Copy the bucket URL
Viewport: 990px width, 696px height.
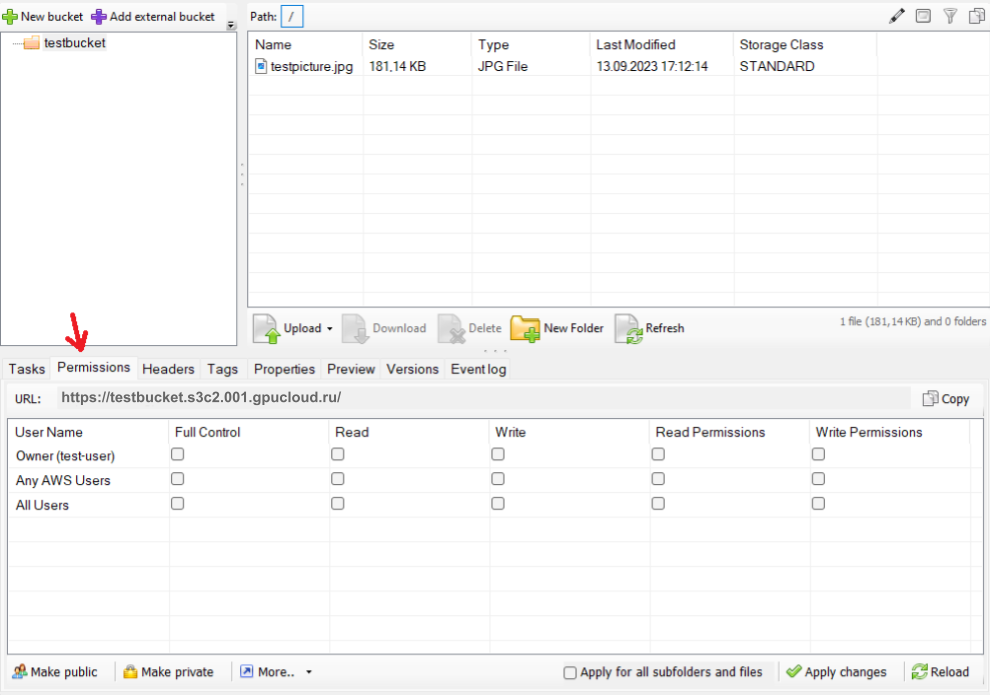tap(945, 398)
